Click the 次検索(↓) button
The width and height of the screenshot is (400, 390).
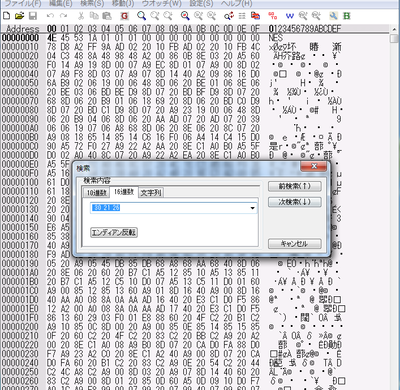click(x=295, y=202)
